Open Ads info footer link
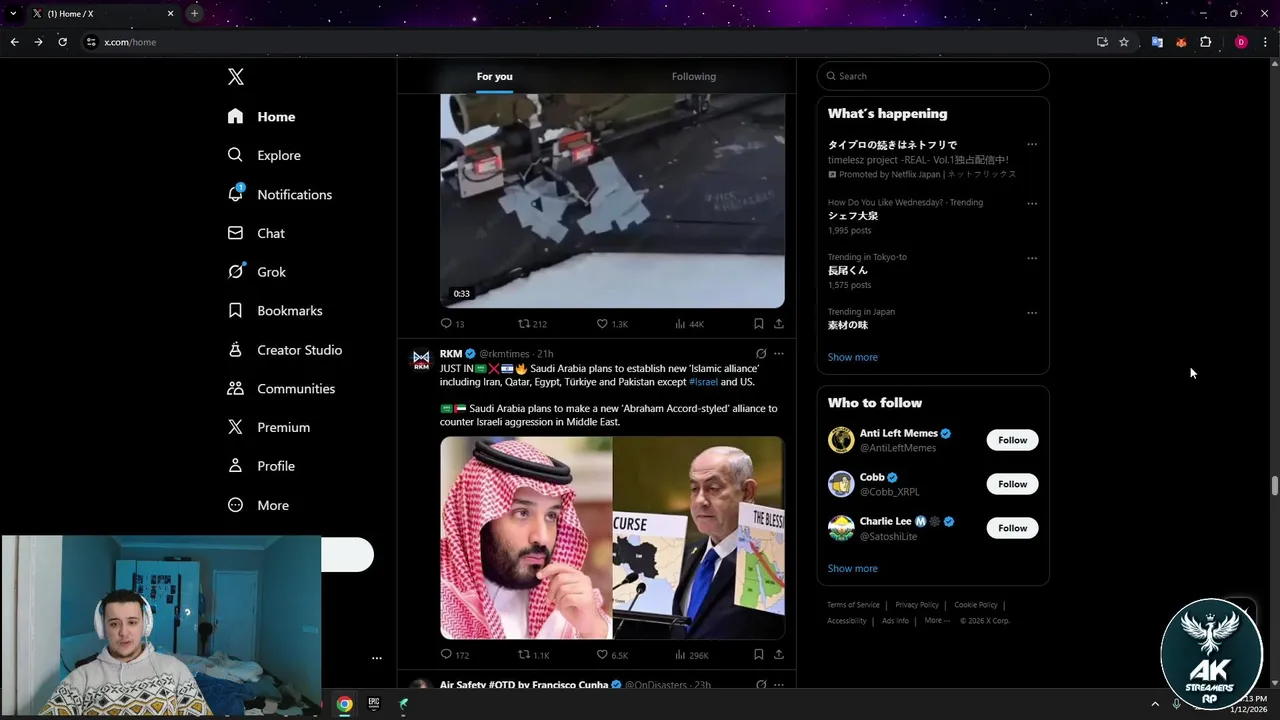 click(895, 621)
